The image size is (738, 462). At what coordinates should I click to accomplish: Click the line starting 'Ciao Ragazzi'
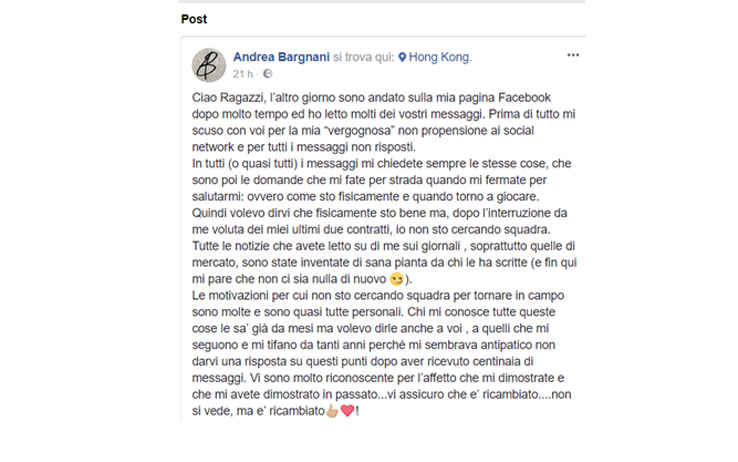371,97
